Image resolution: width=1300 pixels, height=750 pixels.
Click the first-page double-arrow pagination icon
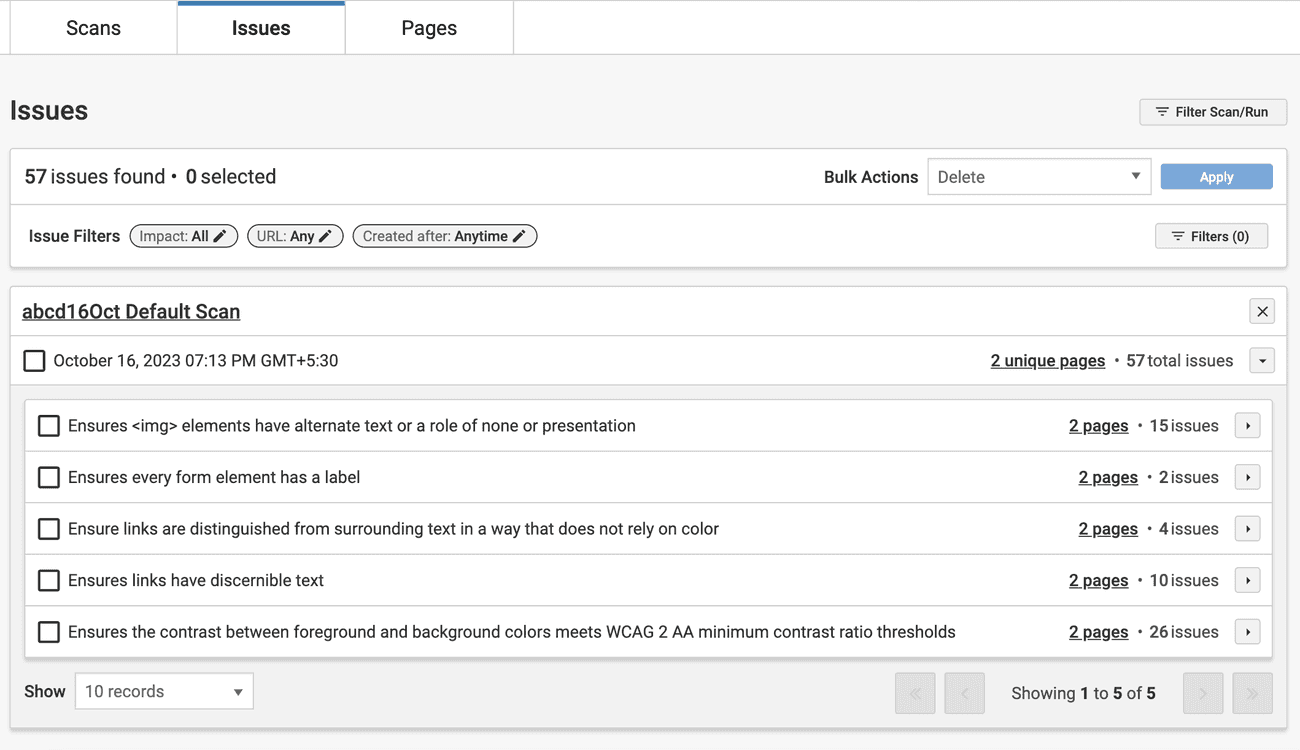tap(915, 692)
